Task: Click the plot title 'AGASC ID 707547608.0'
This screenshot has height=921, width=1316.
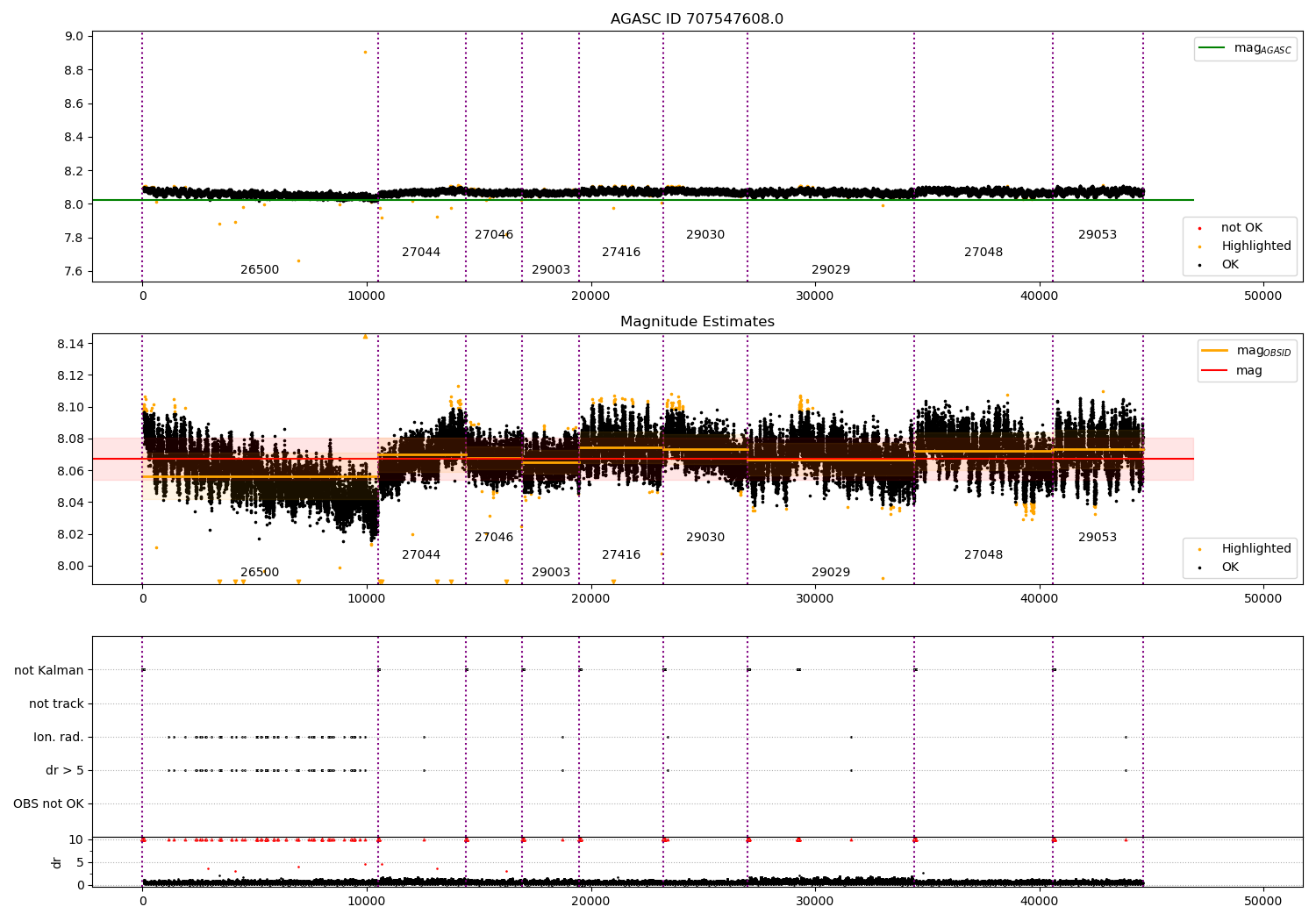Action: pos(697,19)
